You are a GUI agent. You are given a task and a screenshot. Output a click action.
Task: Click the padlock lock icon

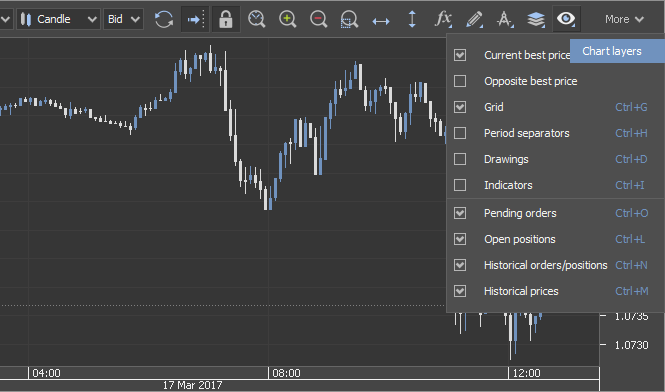(x=226, y=19)
